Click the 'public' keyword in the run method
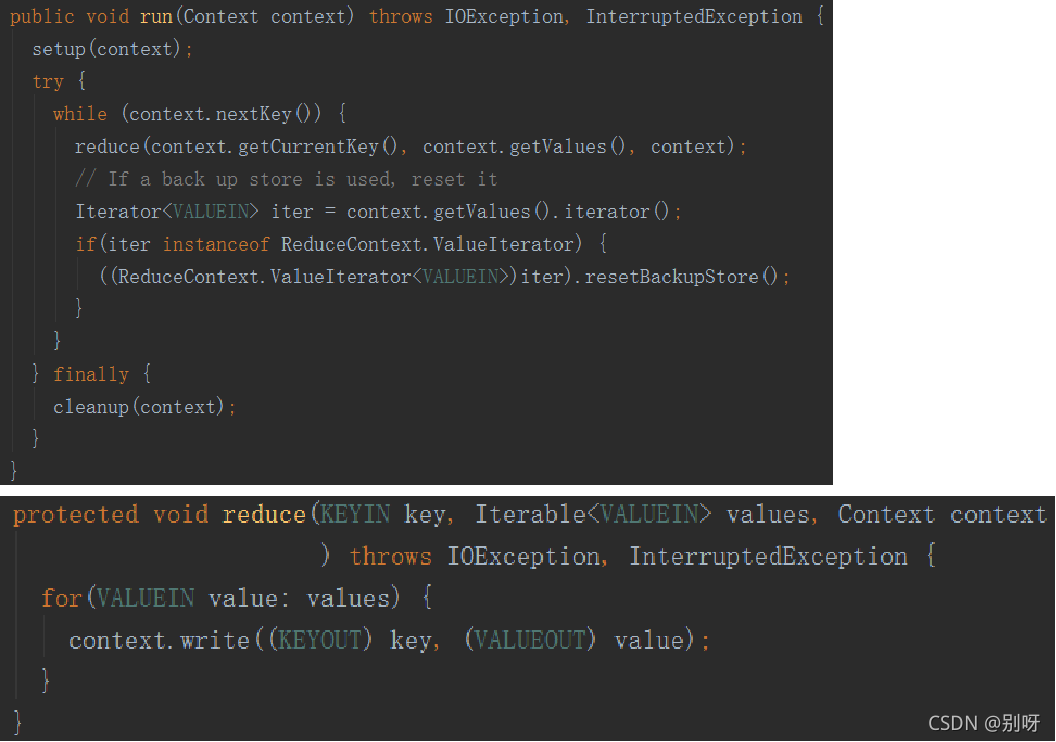Viewport: 1056px width, 742px height. tap(42, 16)
